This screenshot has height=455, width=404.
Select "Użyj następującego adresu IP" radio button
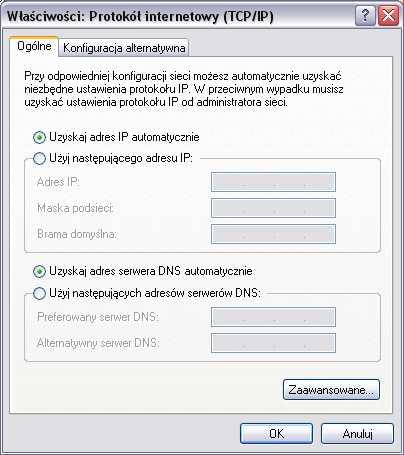(x=39, y=158)
